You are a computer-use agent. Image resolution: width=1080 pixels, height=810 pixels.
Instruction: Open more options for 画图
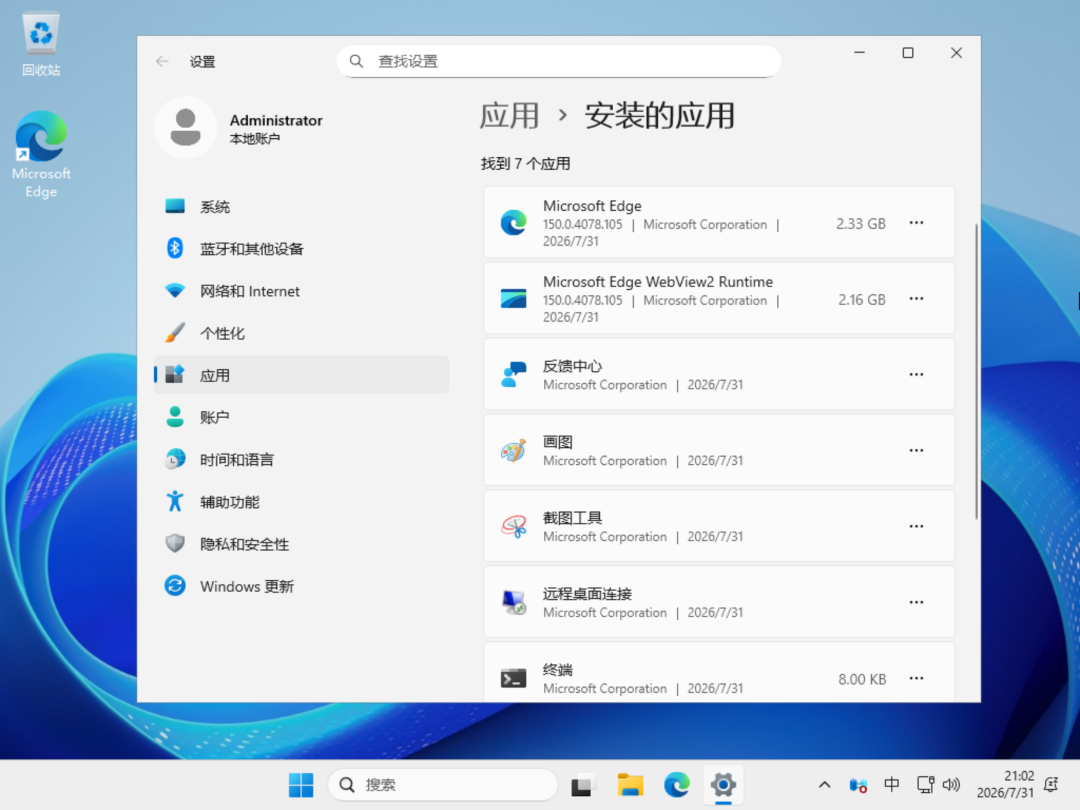[916, 450]
